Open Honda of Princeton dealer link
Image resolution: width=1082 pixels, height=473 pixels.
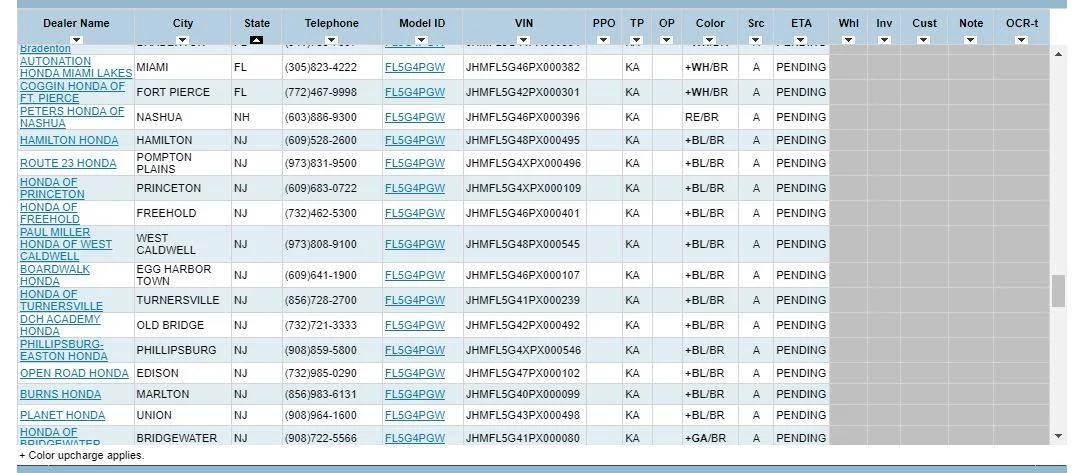tap(52, 188)
